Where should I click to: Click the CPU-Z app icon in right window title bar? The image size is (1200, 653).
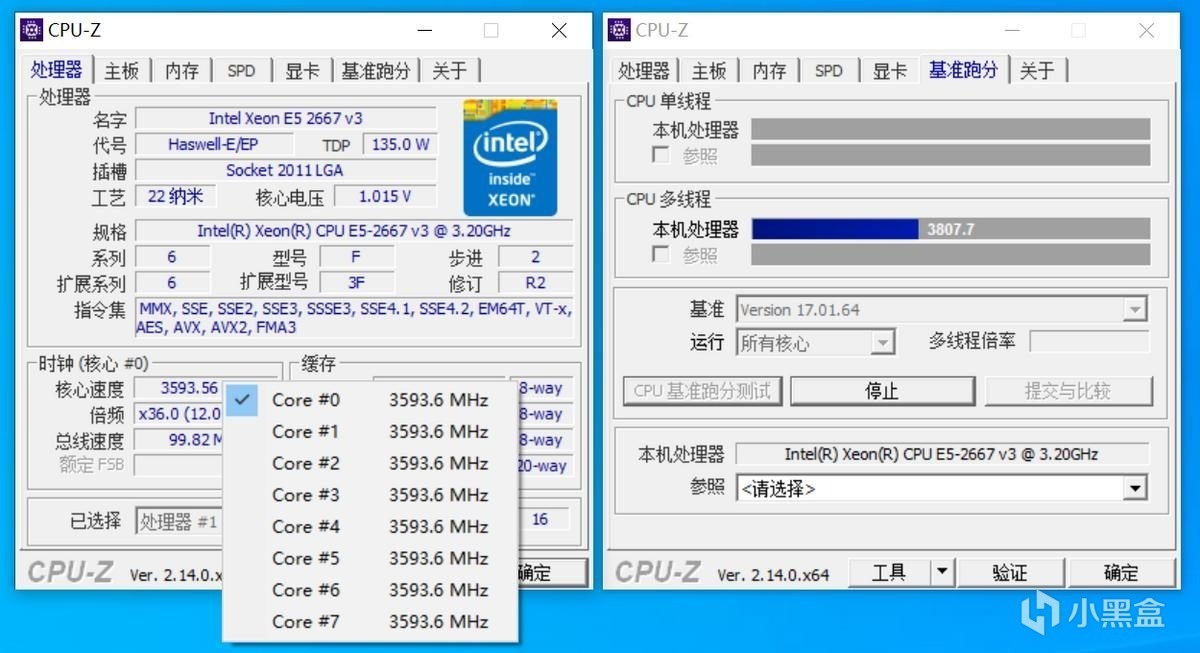[x=619, y=30]
